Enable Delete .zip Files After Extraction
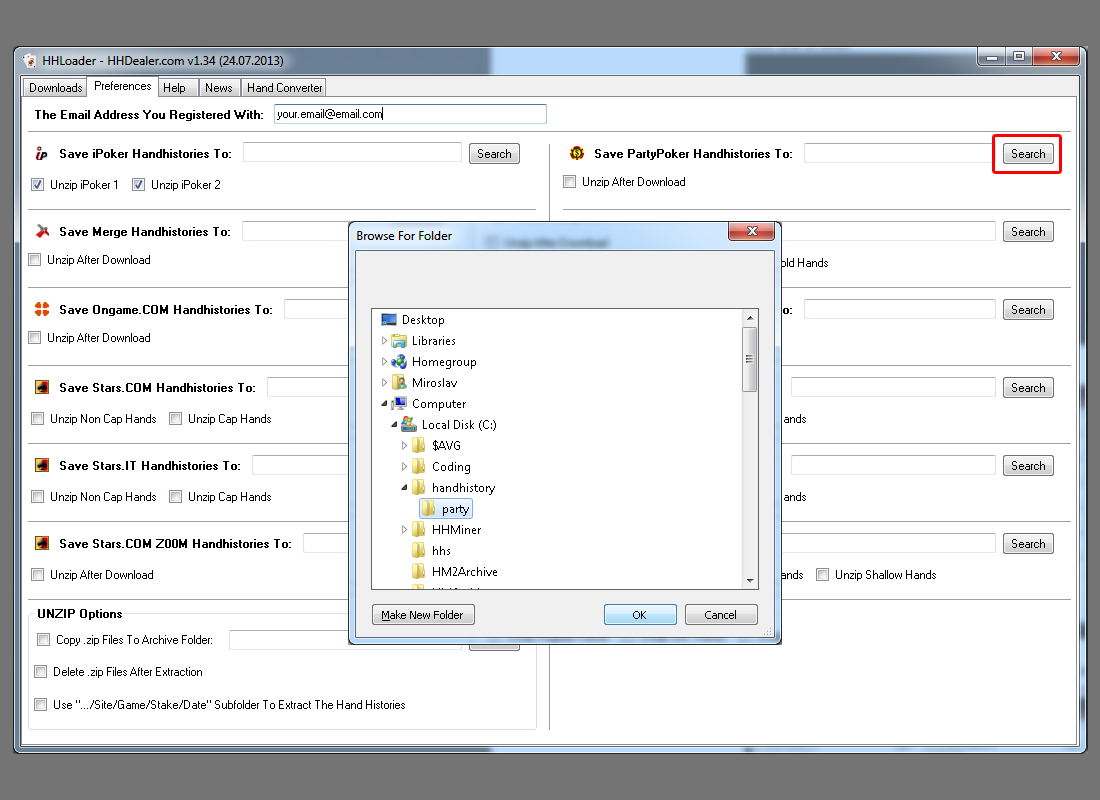This screenshot has height=800, width=1100. click(41, 672)
